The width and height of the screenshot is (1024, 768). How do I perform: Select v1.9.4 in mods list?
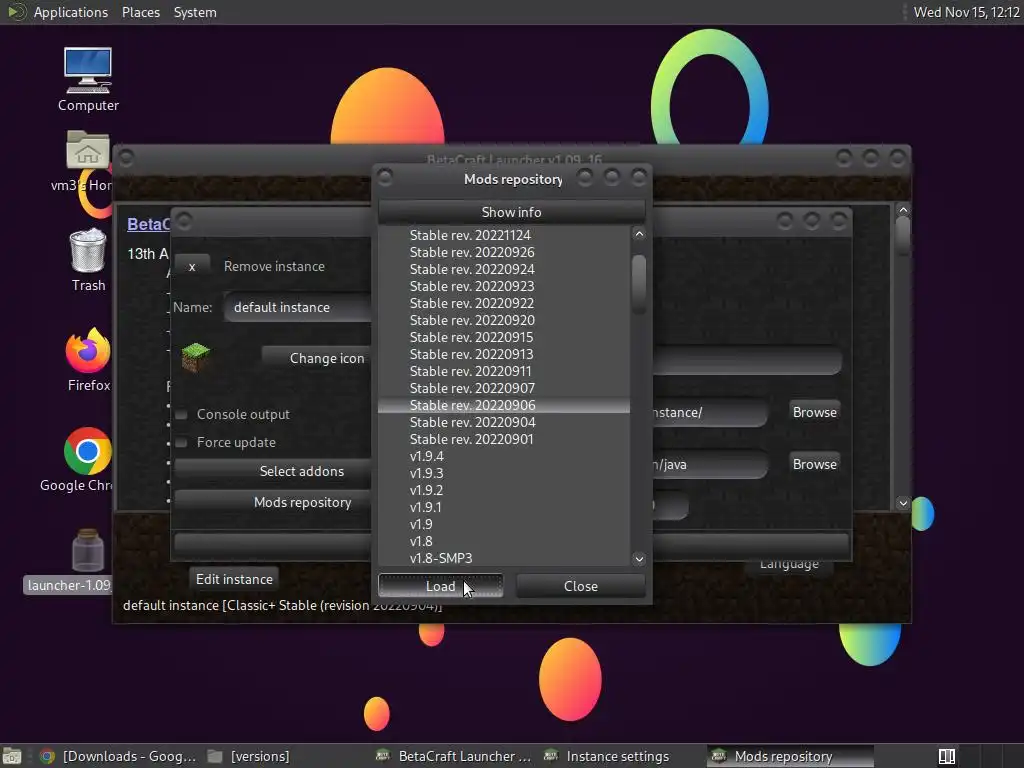pyautogui.click(x=504, y=456)
